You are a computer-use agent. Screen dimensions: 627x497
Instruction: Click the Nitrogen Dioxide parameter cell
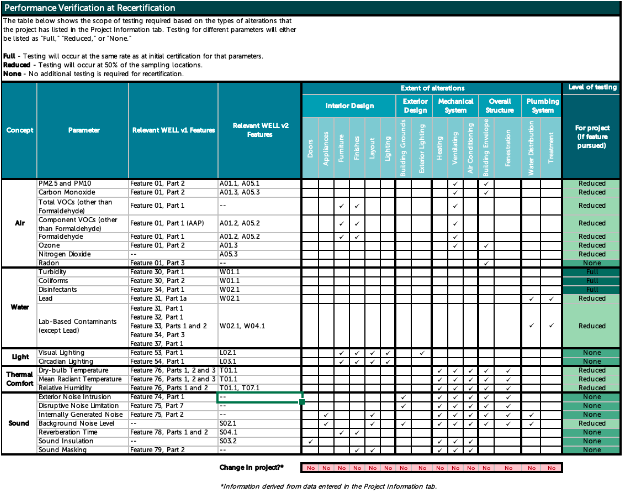pos(83,254)
